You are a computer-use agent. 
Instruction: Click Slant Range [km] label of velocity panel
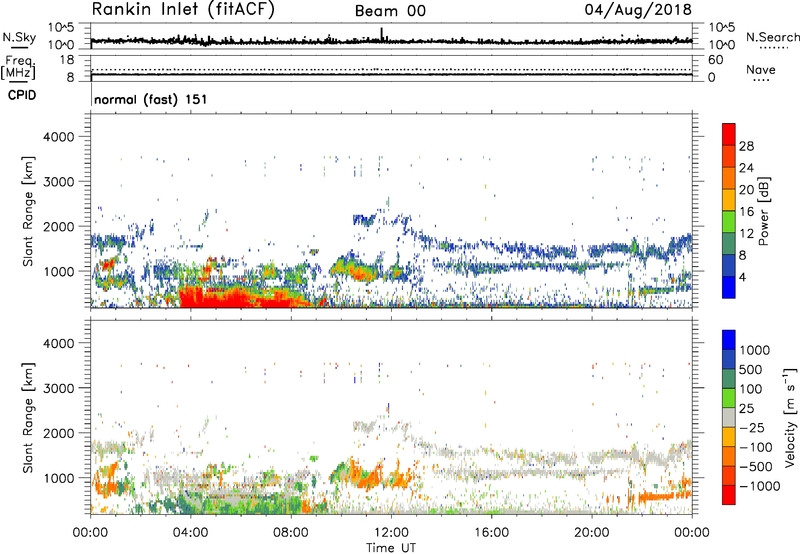[x=28, y=417]
